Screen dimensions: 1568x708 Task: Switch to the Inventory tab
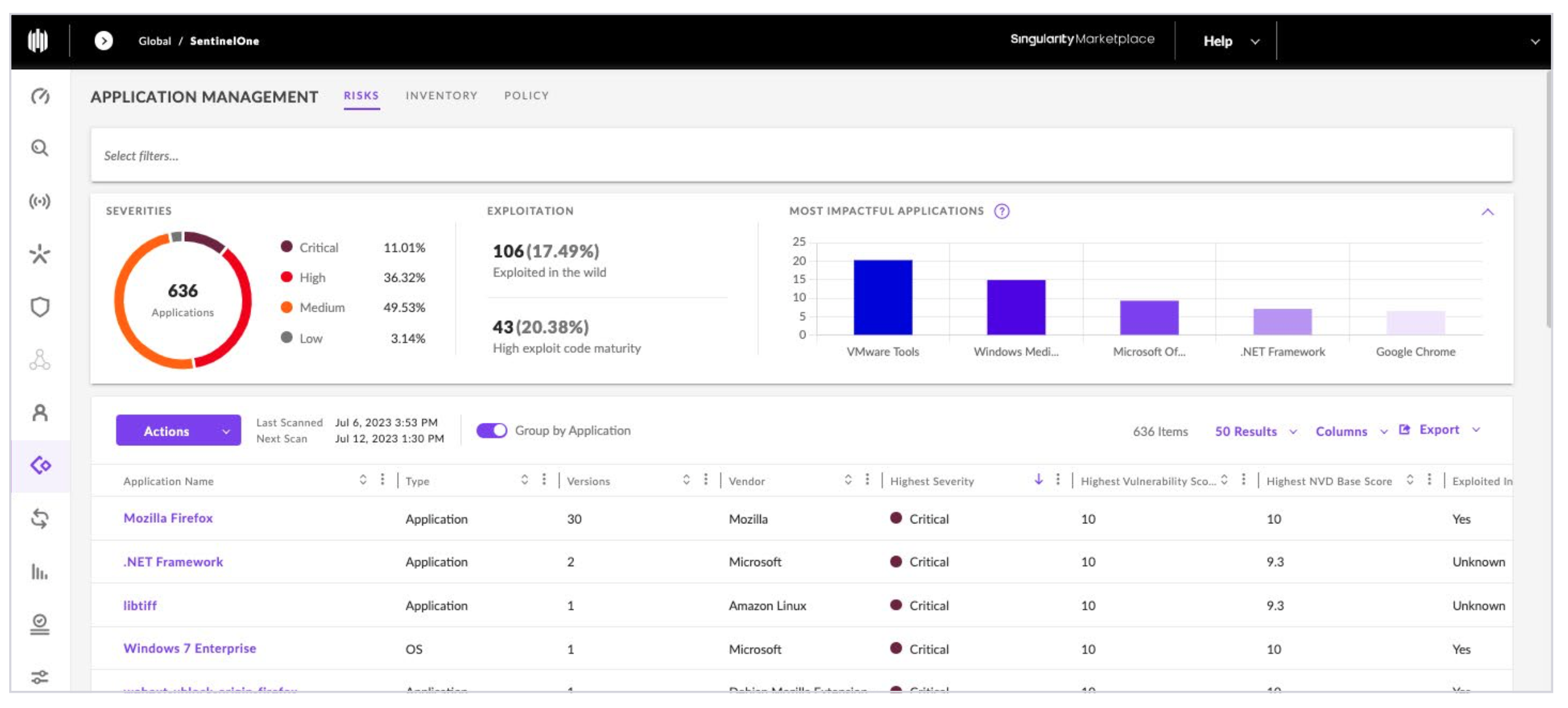[441, 96]
